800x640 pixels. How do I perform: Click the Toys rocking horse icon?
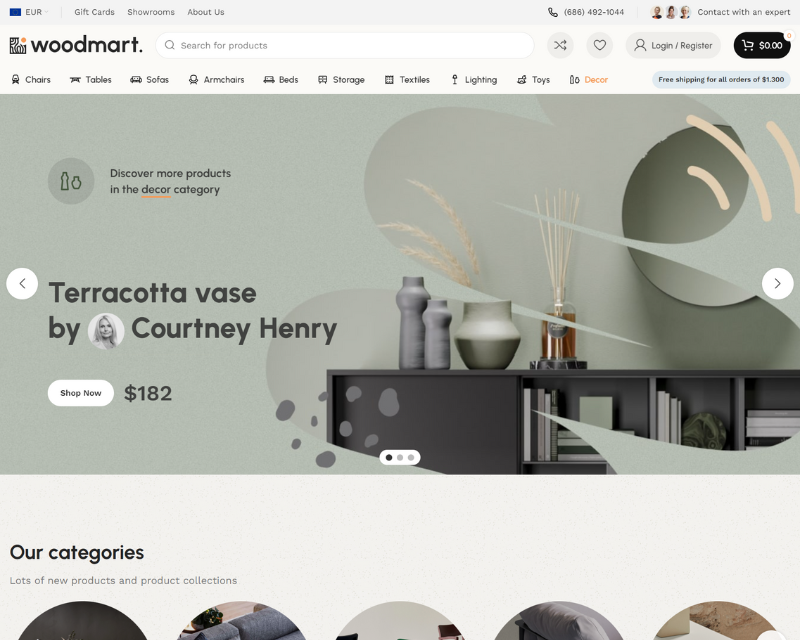coord(521,80)
